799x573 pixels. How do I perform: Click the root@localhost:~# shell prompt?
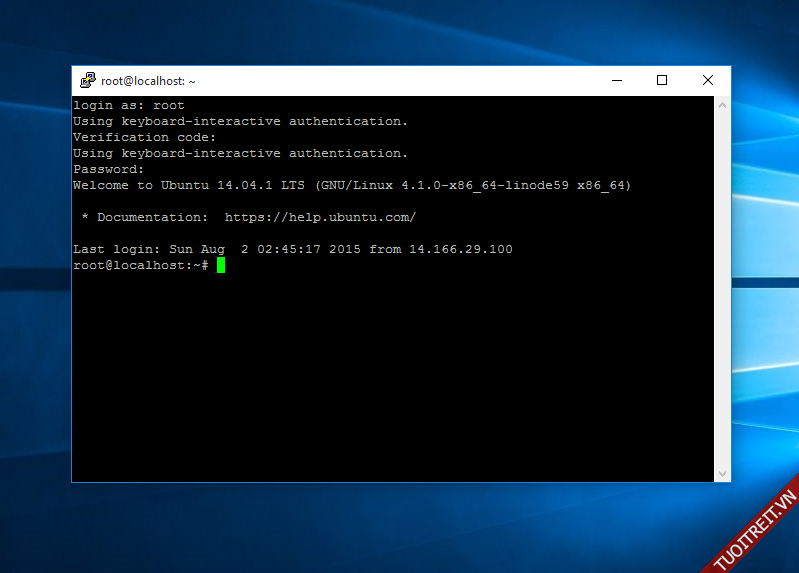pos(140,265)
